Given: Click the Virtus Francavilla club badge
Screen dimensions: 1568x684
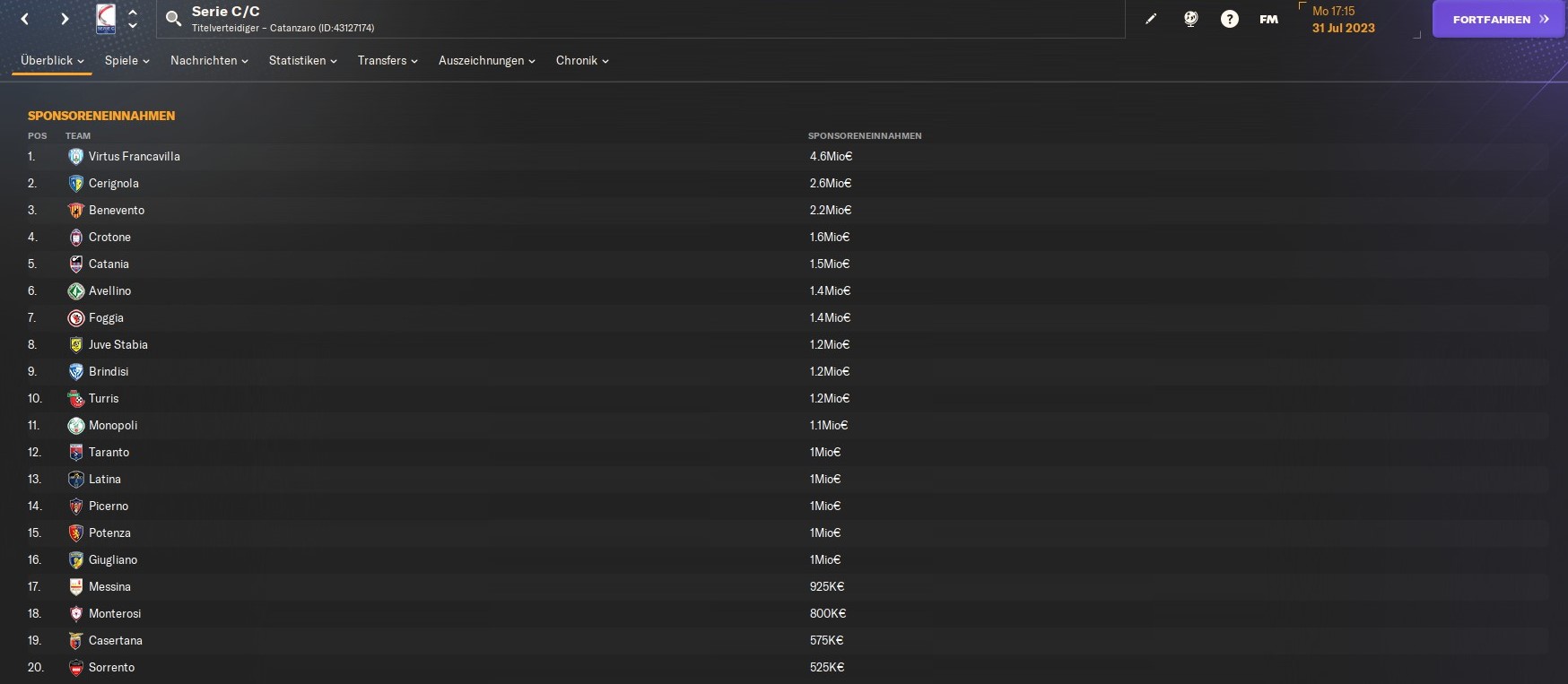Looking at the screenshot, I should tap(76, 156).
